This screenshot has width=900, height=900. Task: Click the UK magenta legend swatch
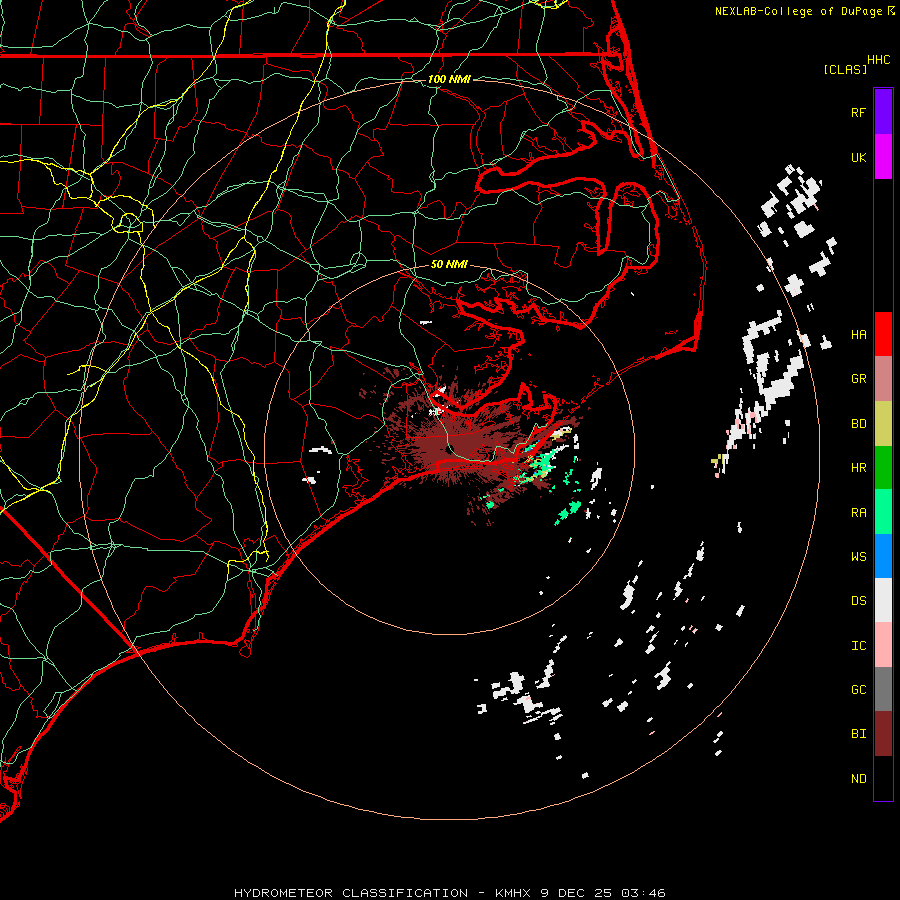click(x=883, y=157)
